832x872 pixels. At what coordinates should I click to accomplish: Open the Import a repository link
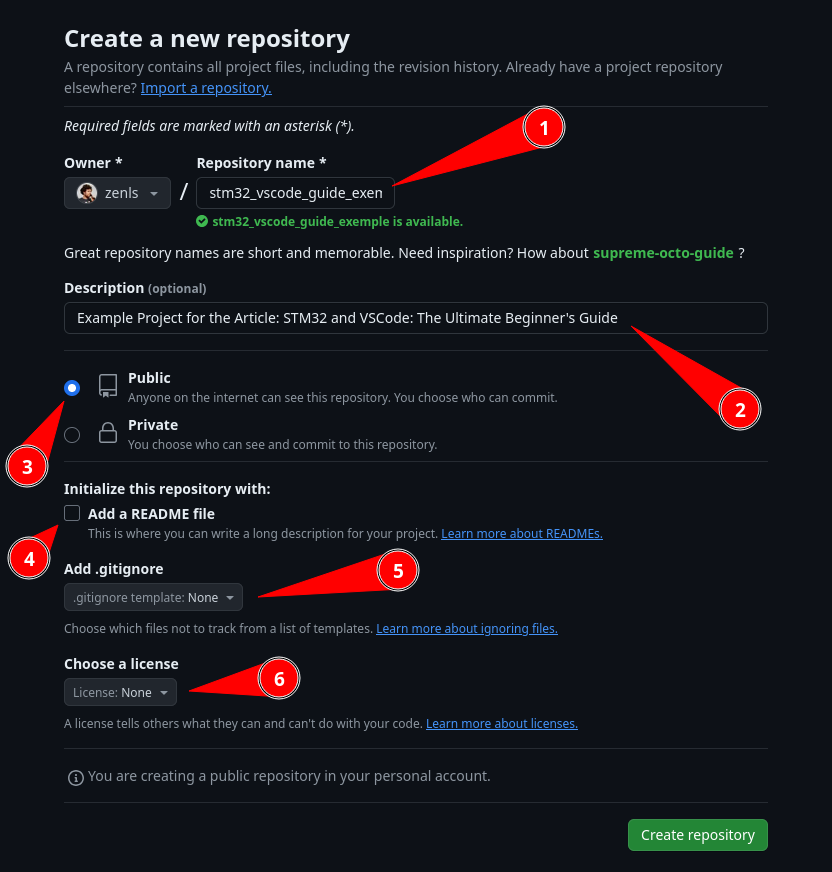tap(206, 88)
